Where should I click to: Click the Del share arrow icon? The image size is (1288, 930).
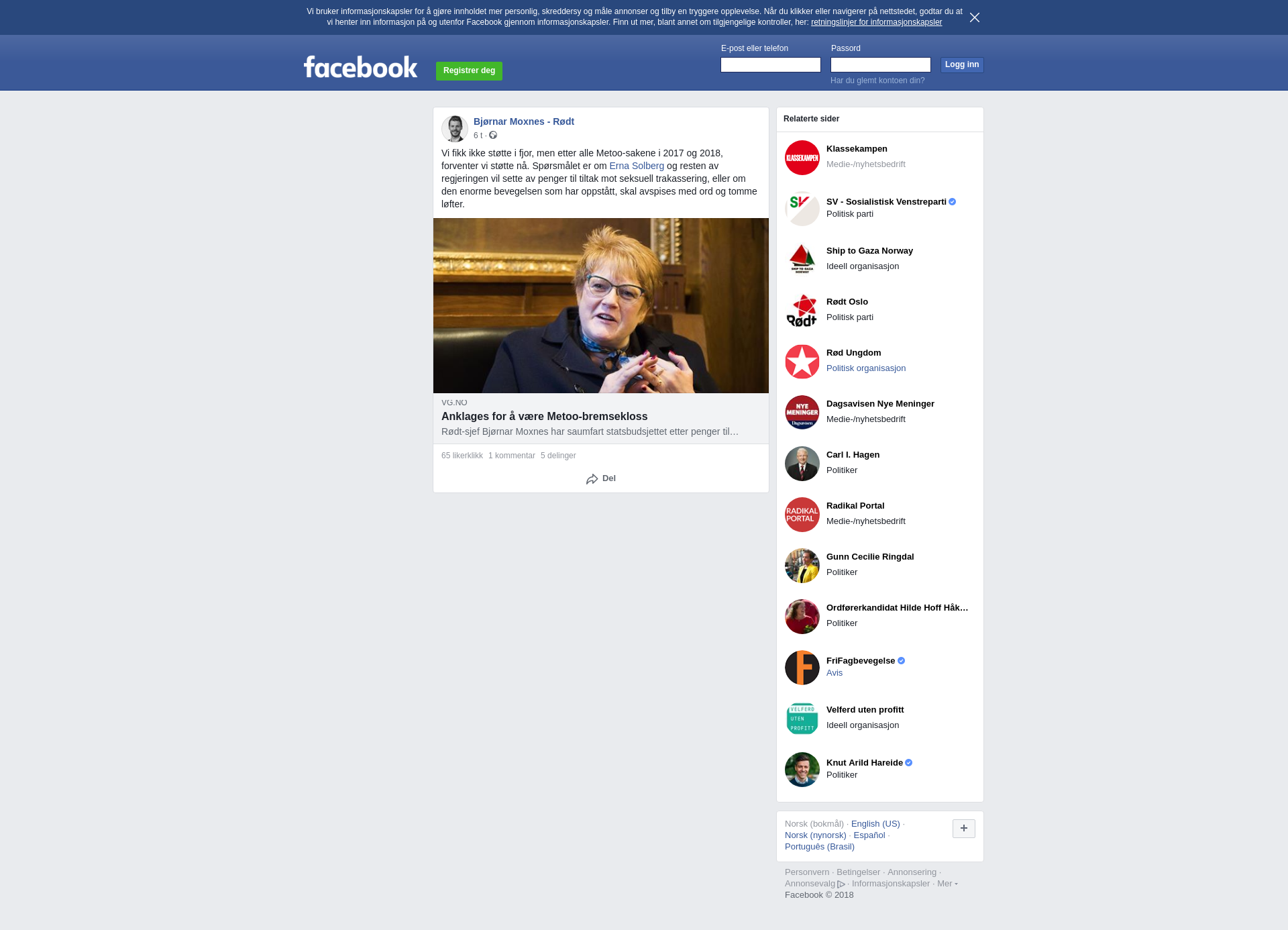click(592, 479)
